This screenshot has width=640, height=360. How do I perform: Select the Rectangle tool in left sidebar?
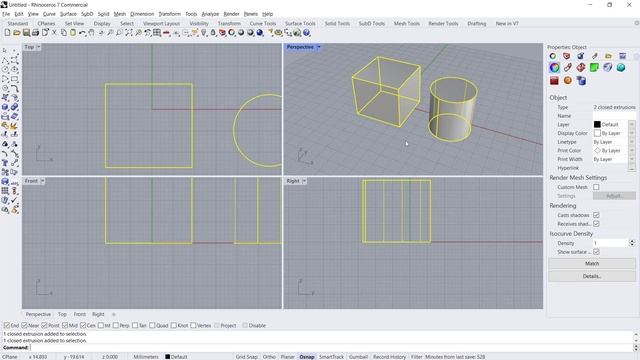point(15,79)
